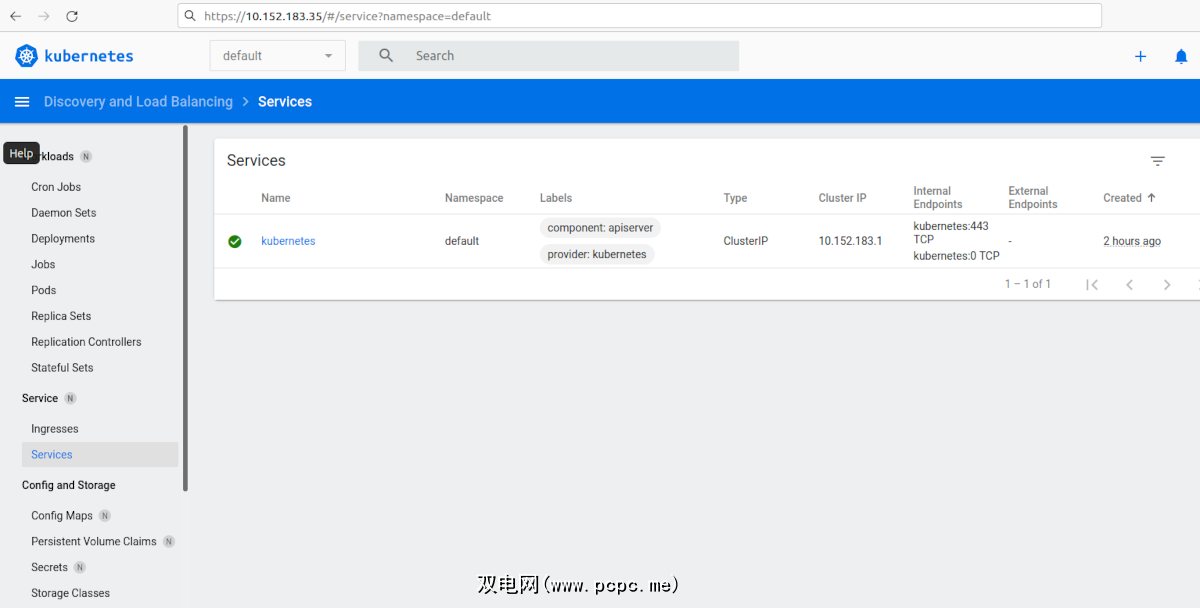
Task: Reload the page in the browser
Action: pyautogui.click(x=72, y=16)
